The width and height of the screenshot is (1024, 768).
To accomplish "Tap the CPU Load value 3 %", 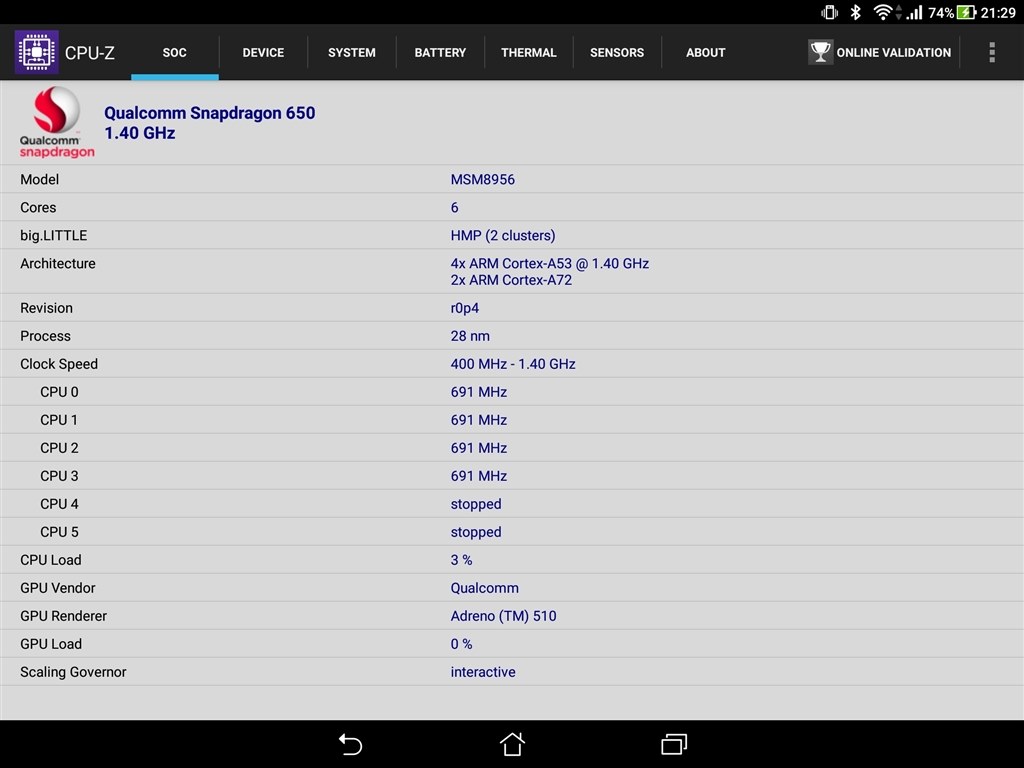I will point(461,560).
